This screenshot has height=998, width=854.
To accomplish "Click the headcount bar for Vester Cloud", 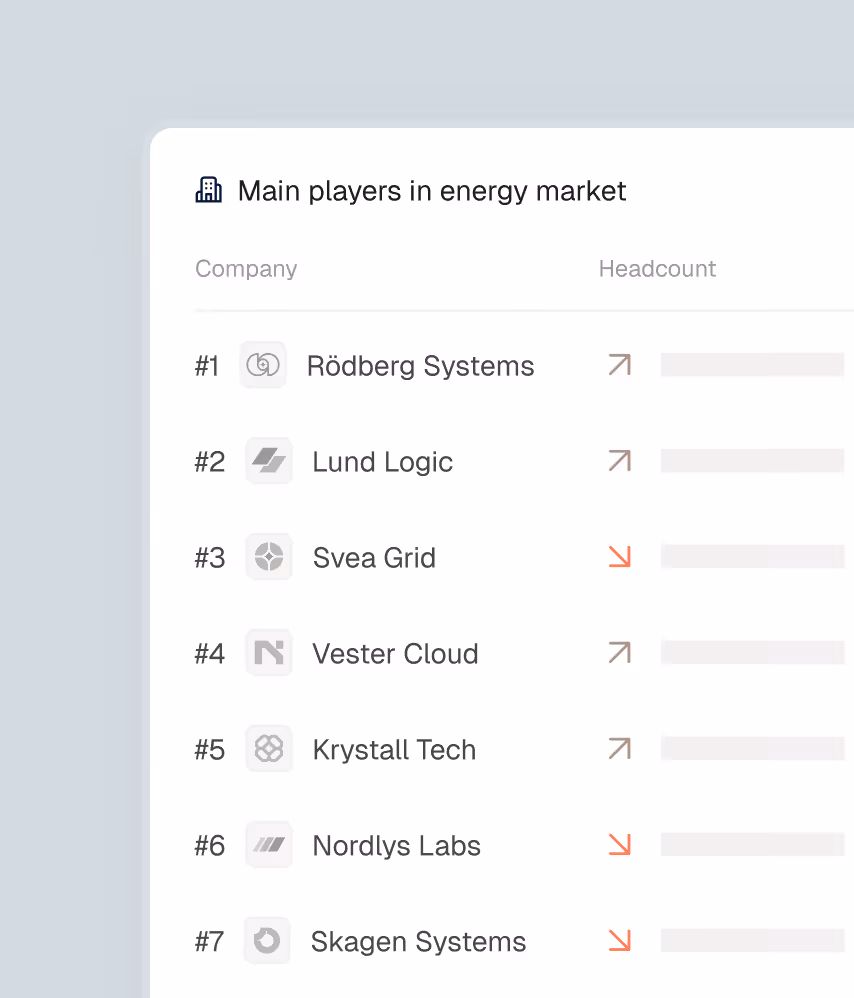I will point(753,652).
